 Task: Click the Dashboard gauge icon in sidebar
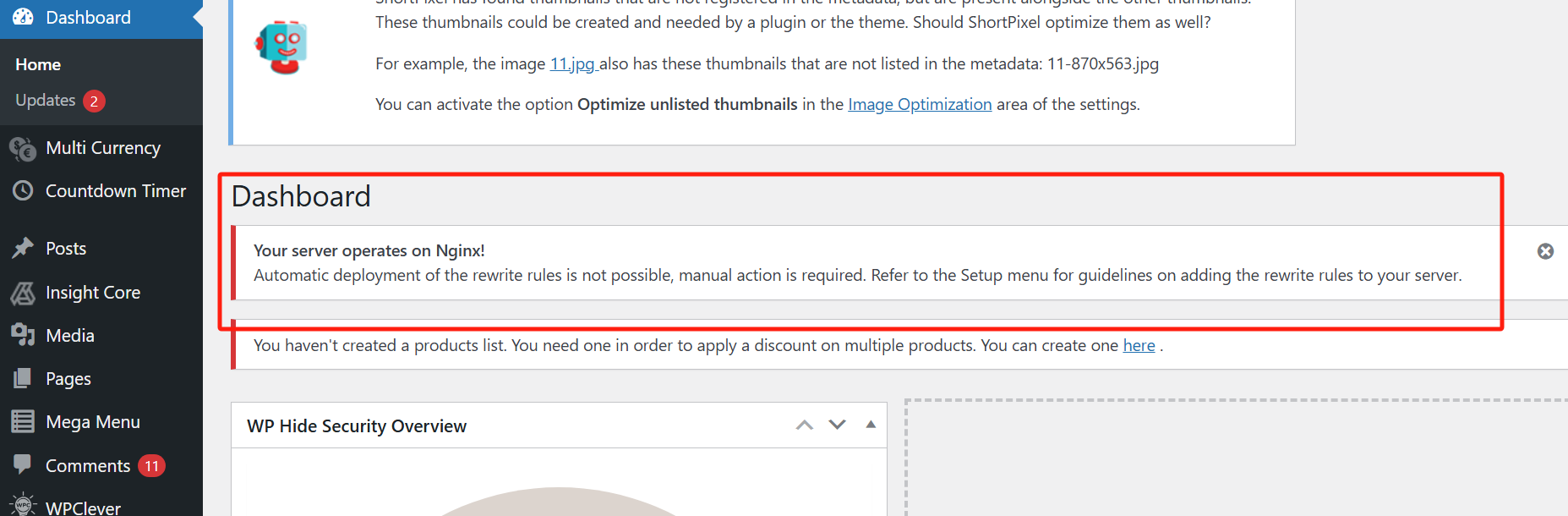point(23,17)
